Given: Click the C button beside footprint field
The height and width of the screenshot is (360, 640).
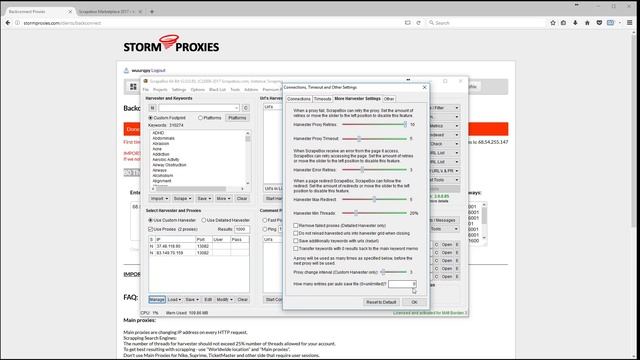Looking at the screenshot, I should [246, 108].
